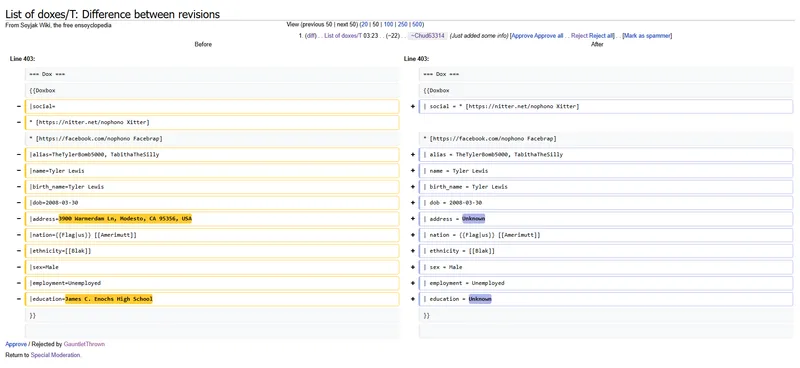Click Approve all in the top row
Image resolution: width=800 pixels, height=368 pixels.
point(549,36)
